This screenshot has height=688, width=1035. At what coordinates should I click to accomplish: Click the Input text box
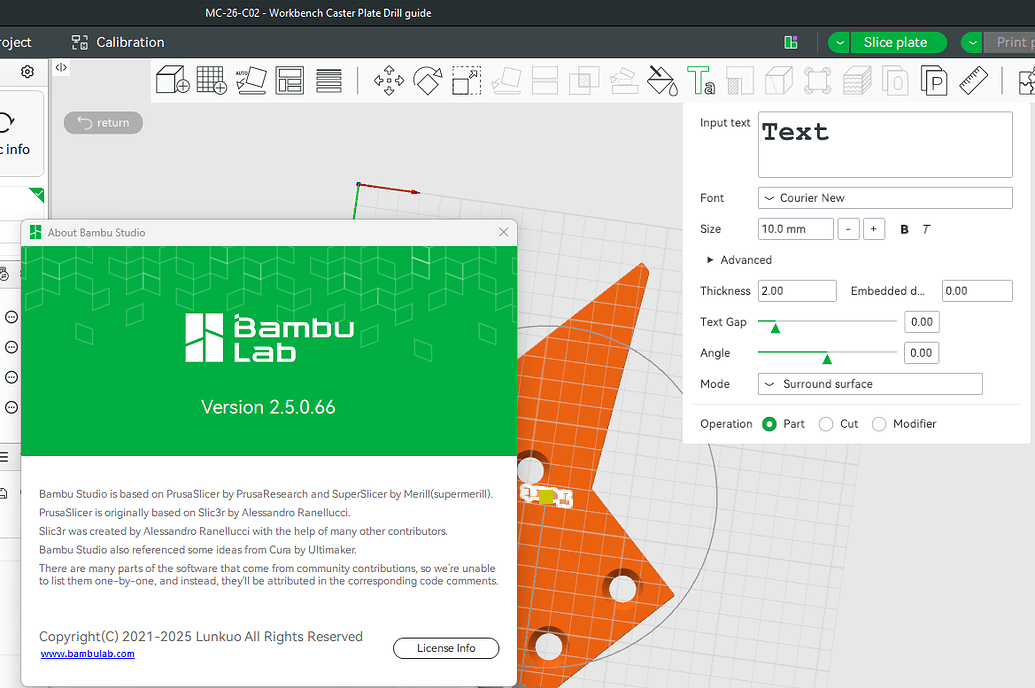pyautogui.click(x=885, y=145)
